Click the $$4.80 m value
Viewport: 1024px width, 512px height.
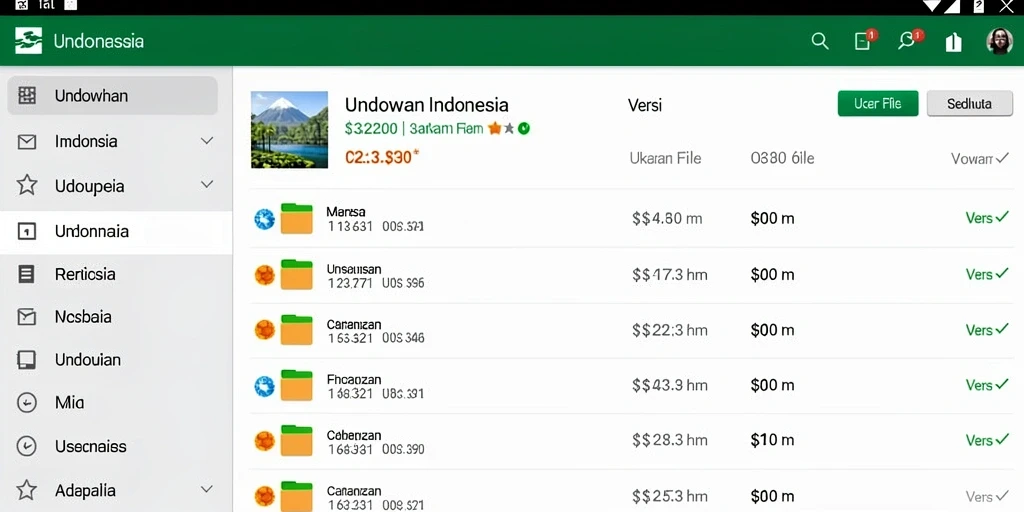[x=667, y=218]
